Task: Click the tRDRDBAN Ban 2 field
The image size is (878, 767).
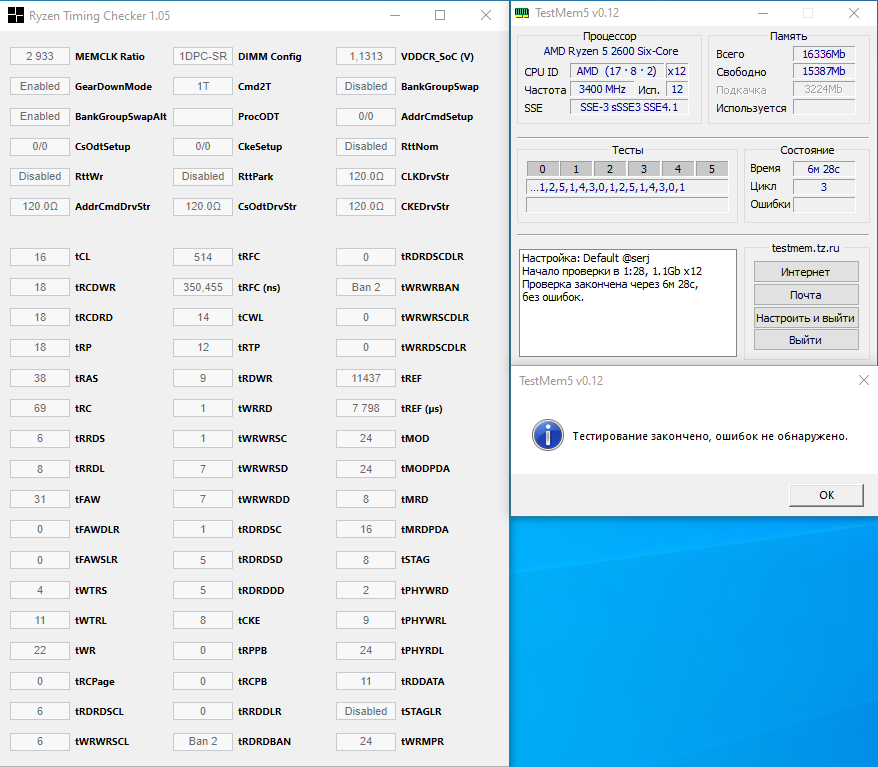Action: 203,741
